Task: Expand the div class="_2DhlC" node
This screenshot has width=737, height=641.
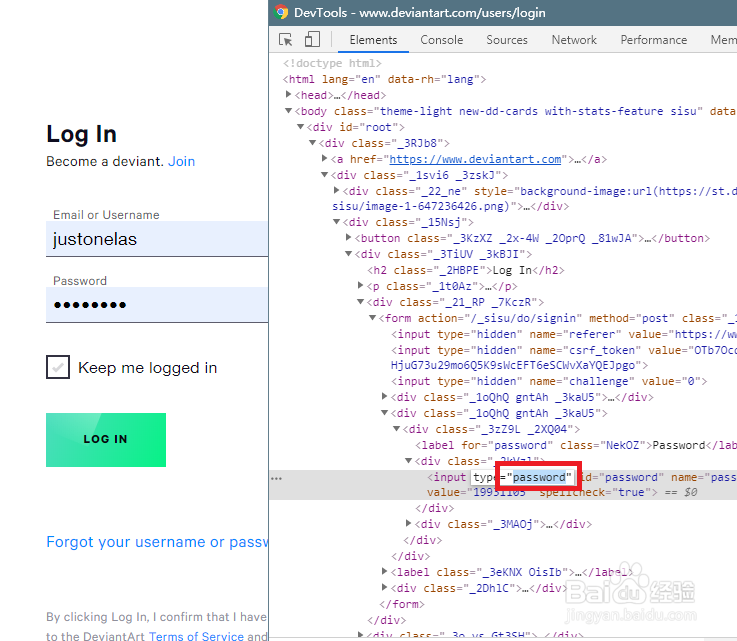Action: pos(384,587)
